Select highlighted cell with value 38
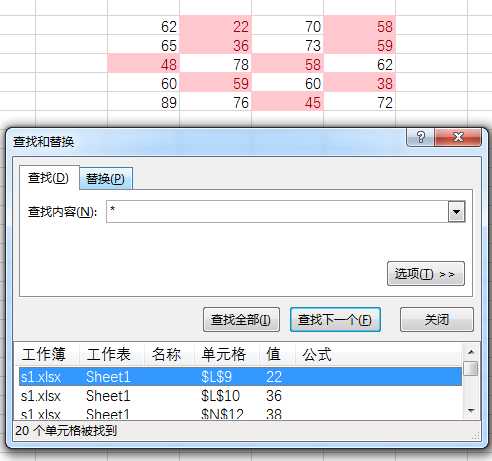This screenshot has width=492, height=461. coord(360,83)
